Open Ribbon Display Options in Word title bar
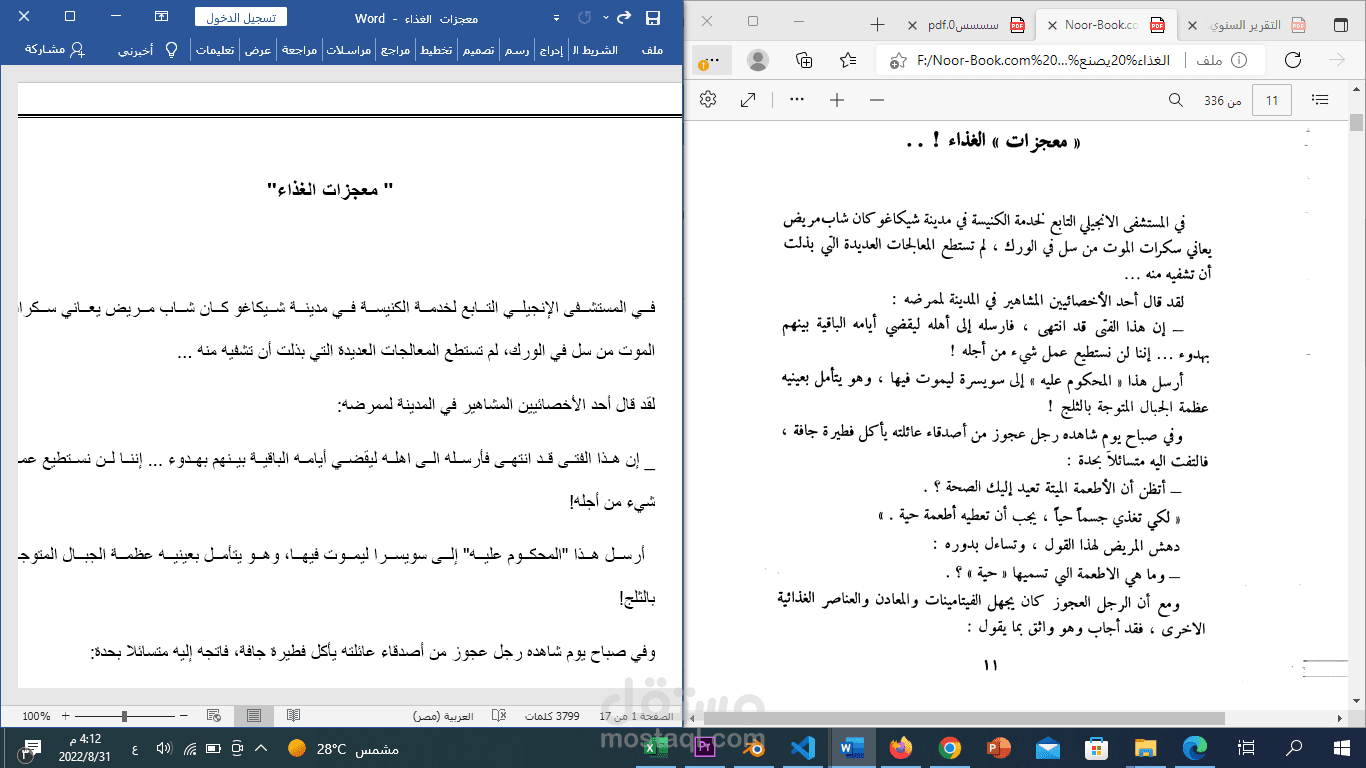The width and height of the screenshot is (1366, 768). pos(162,17)
